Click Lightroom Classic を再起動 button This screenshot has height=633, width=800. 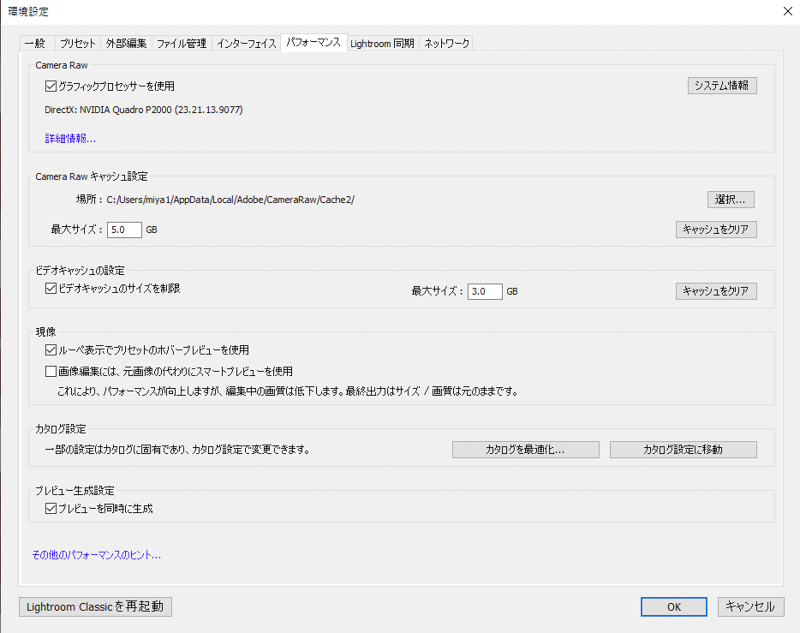point(94,606)
